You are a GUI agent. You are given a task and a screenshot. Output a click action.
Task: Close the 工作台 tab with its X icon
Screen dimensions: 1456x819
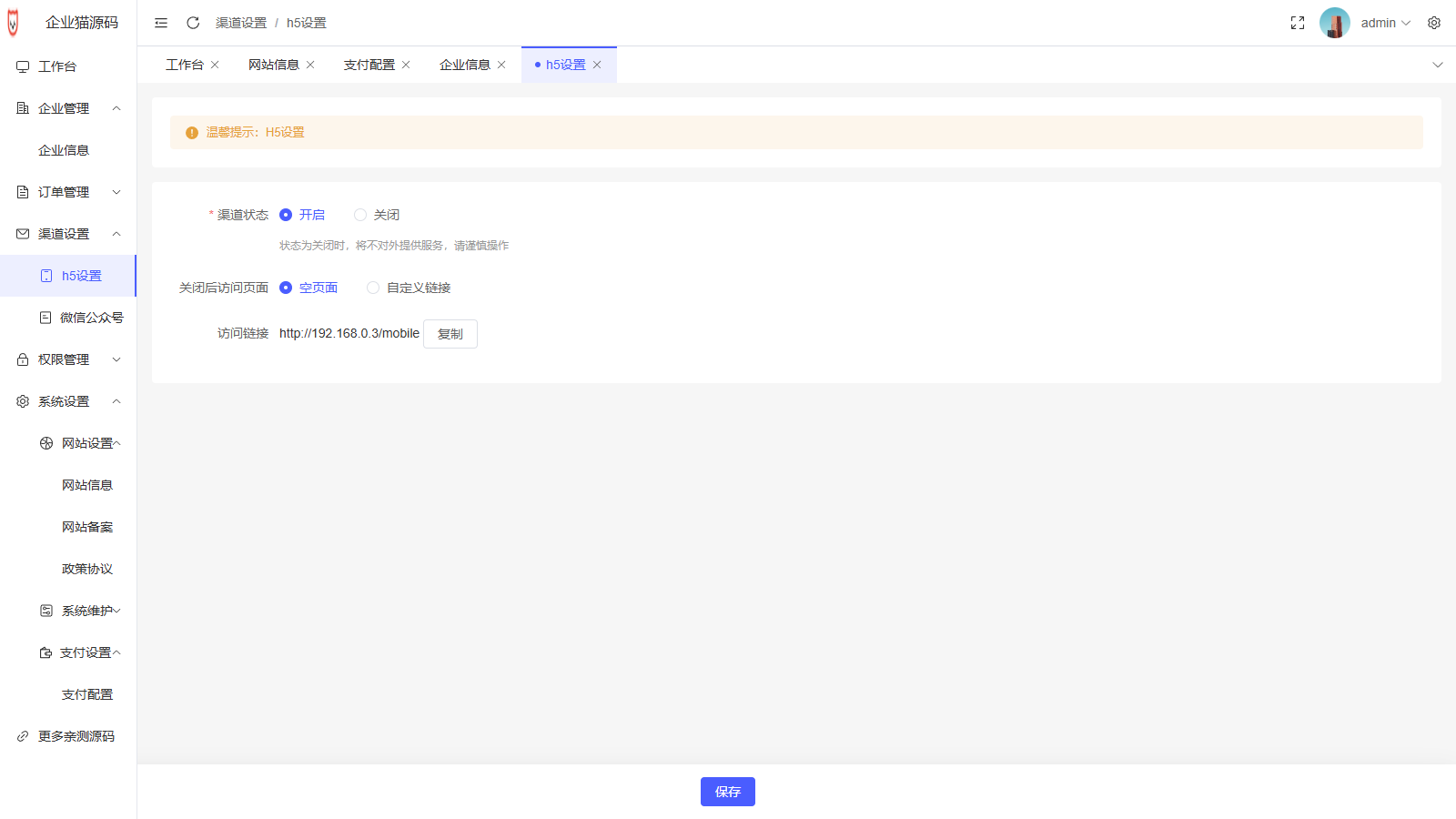coord(215,65)
